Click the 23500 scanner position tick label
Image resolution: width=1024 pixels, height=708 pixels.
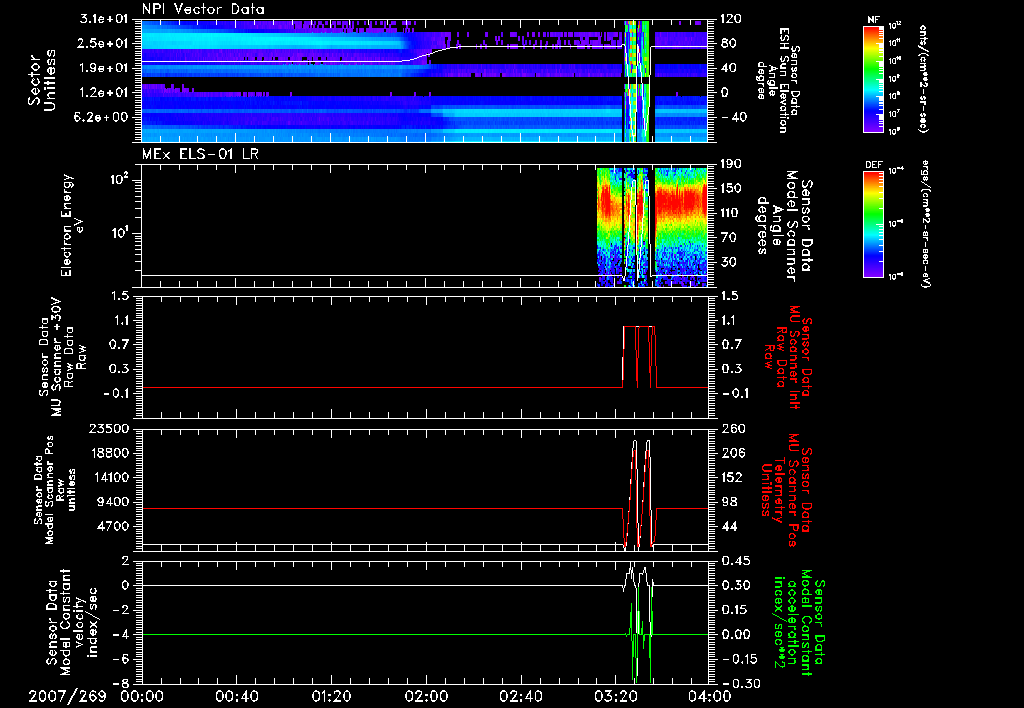[x=108, y=428]
